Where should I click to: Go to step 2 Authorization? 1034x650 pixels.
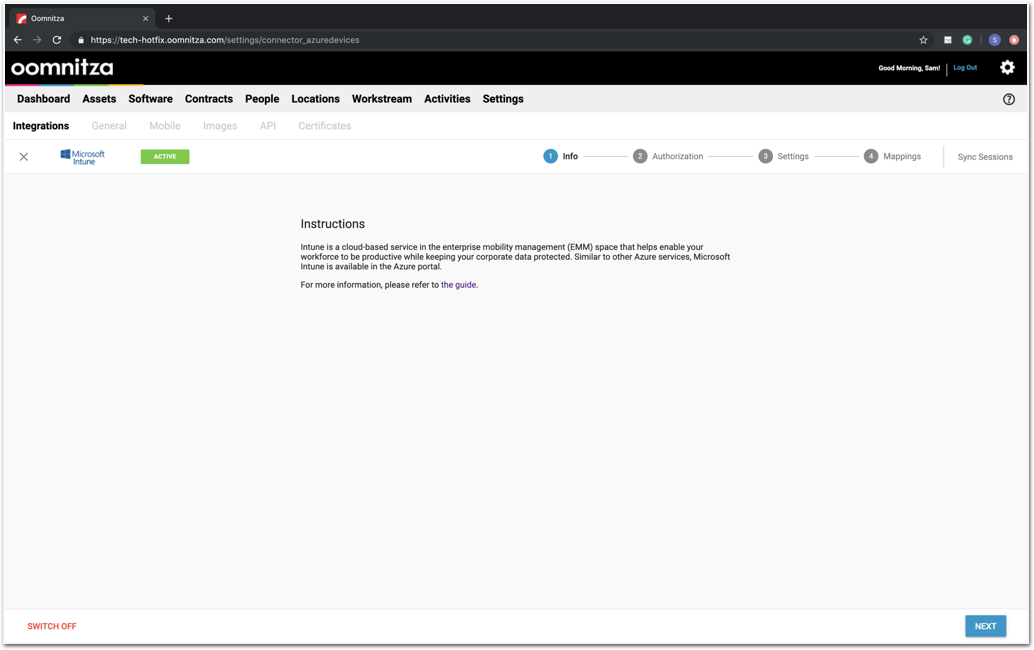pos(668,156)
